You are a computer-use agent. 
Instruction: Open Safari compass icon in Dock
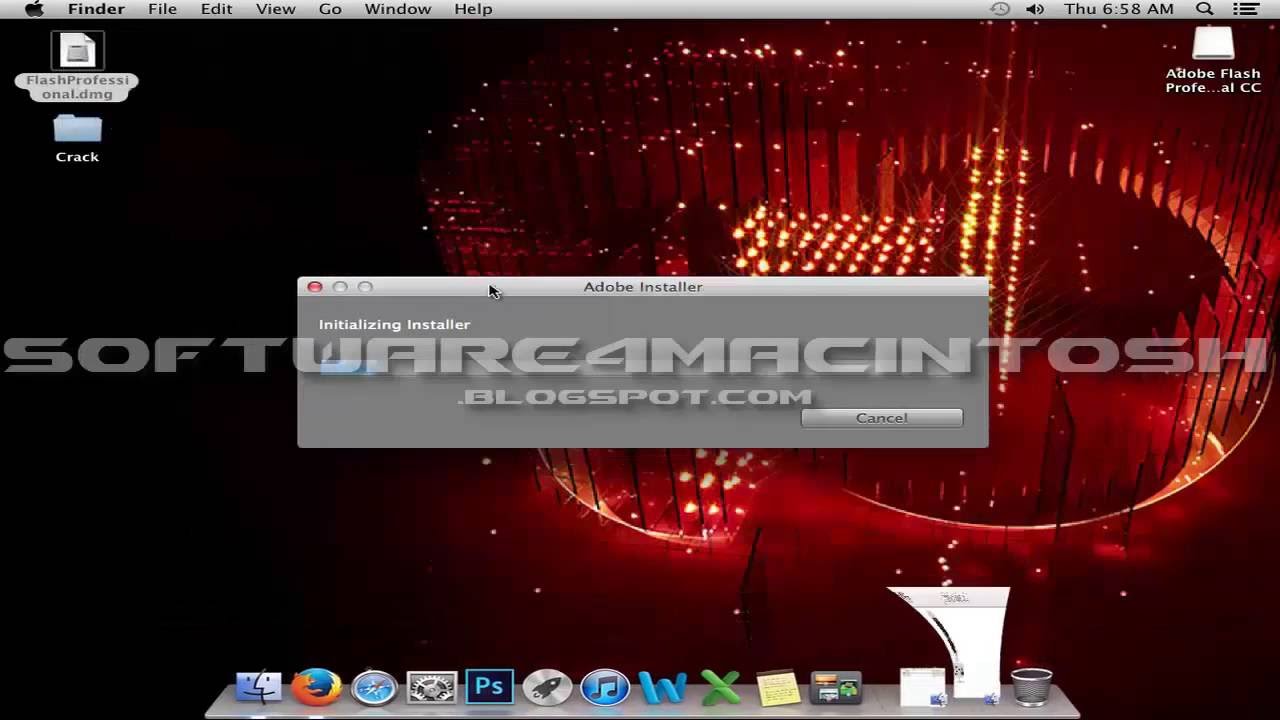[374, 688]
